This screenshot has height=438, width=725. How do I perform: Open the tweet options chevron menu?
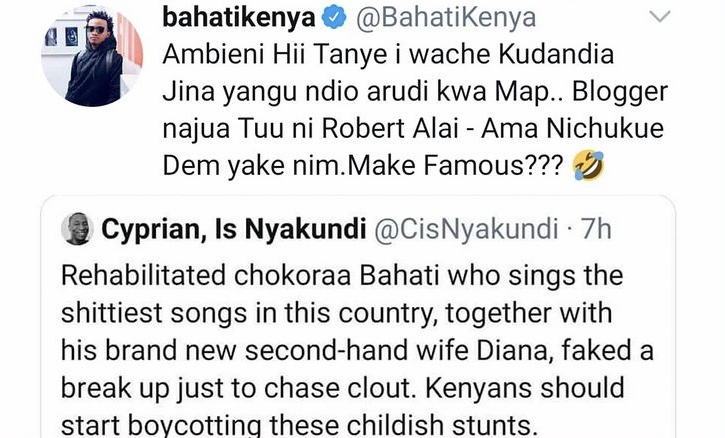coord(660,17)
